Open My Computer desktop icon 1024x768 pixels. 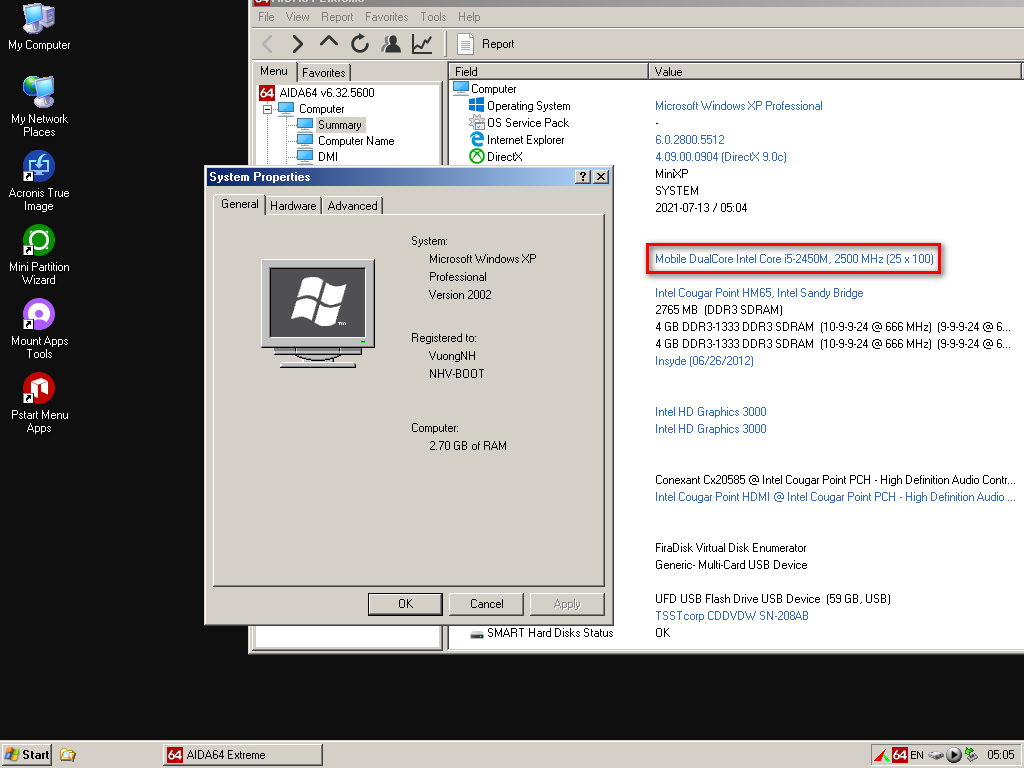(39, 27)
